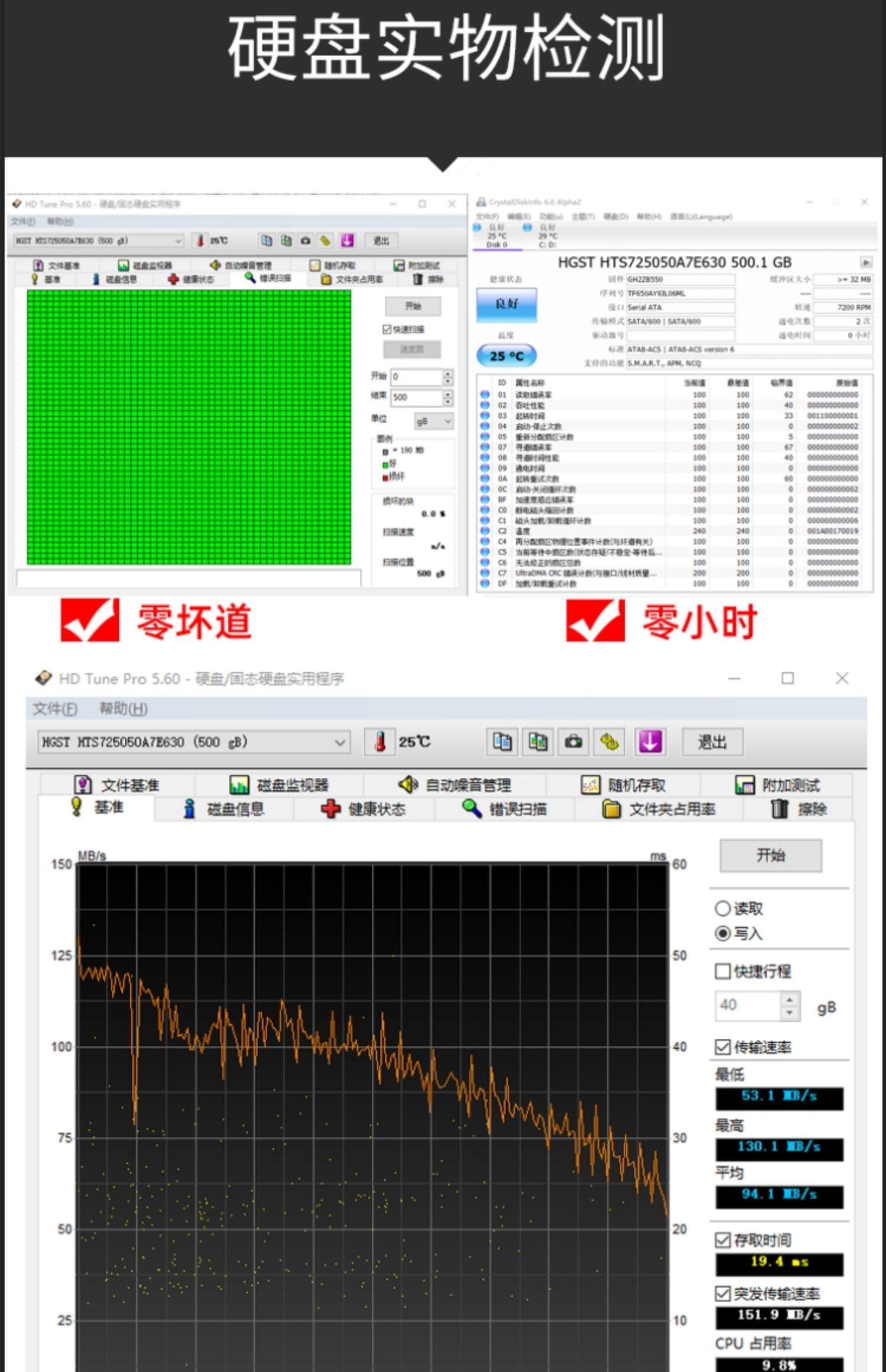
Task: Click 开始 button in error scan HD Tune window
Action: point(413,306)
